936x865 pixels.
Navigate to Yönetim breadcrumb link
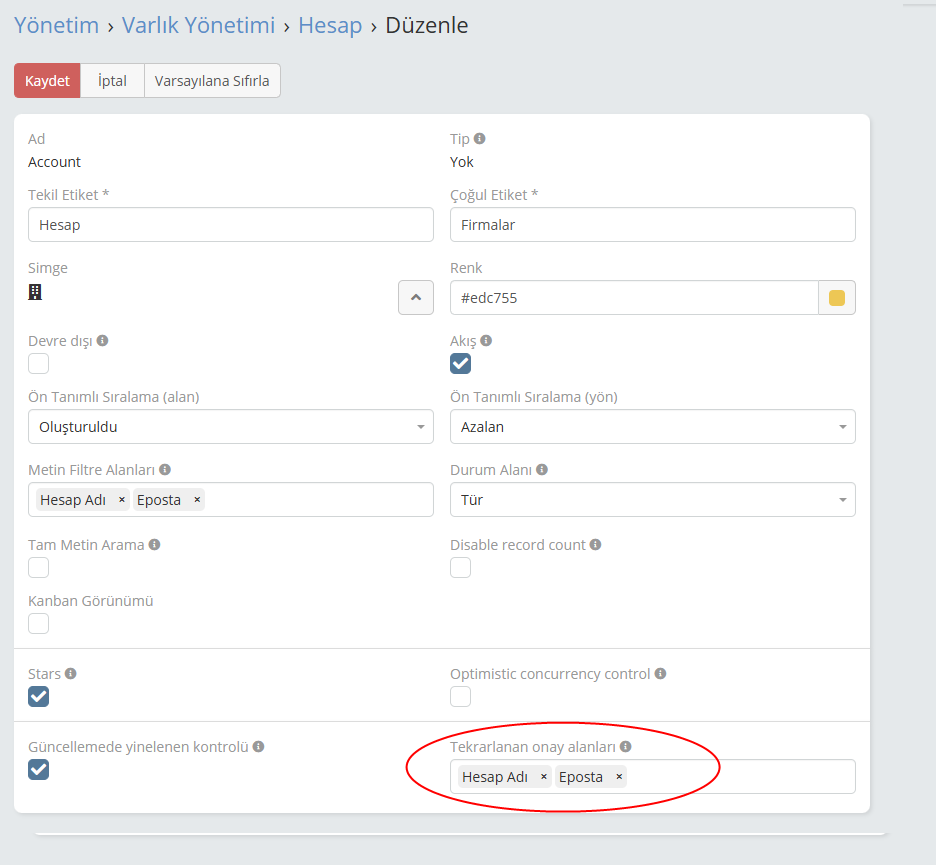(x=56, y=25)
